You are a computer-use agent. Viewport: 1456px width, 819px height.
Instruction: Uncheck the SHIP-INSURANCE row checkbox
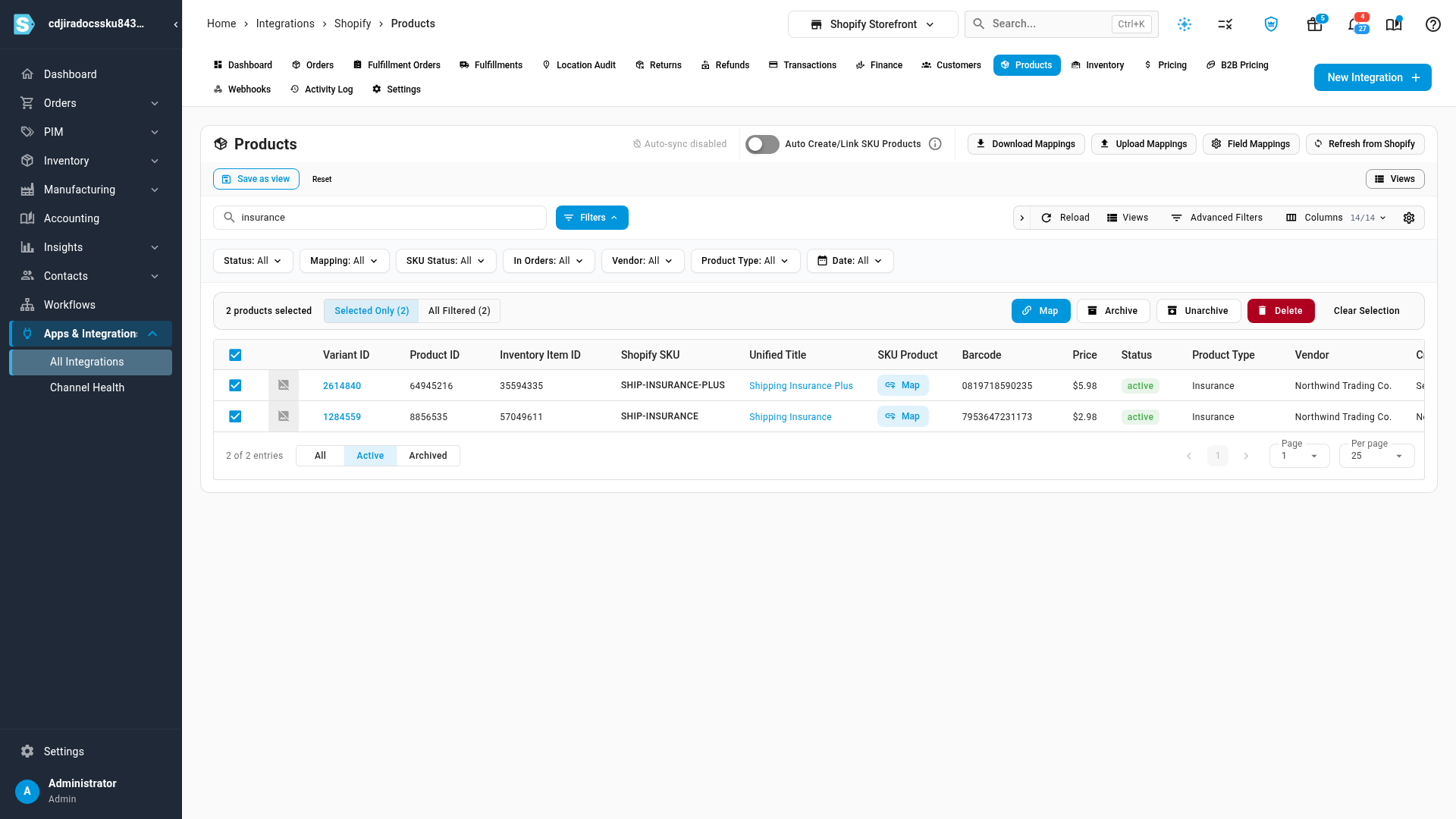235,416
